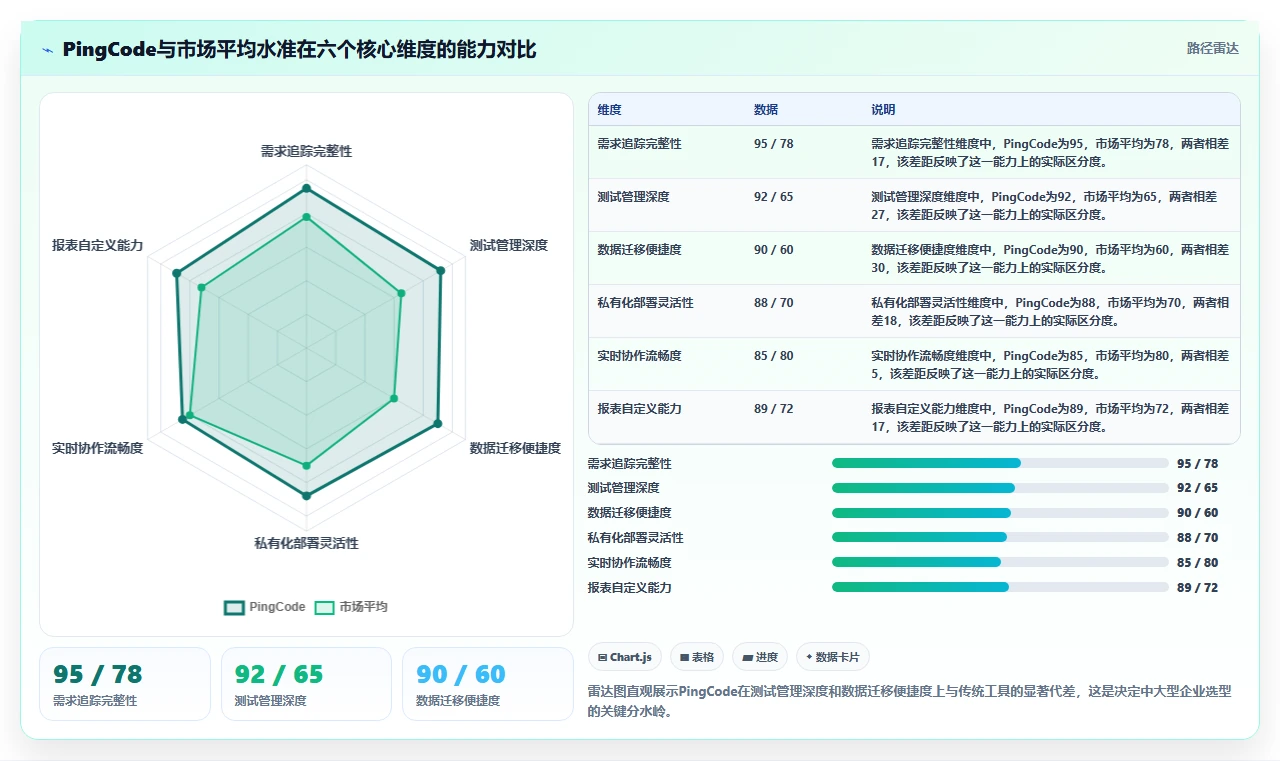The width and height of the screenshot is (1280, 761).
Task: Select the 进度 chip
Action: [x=760, y=657]
